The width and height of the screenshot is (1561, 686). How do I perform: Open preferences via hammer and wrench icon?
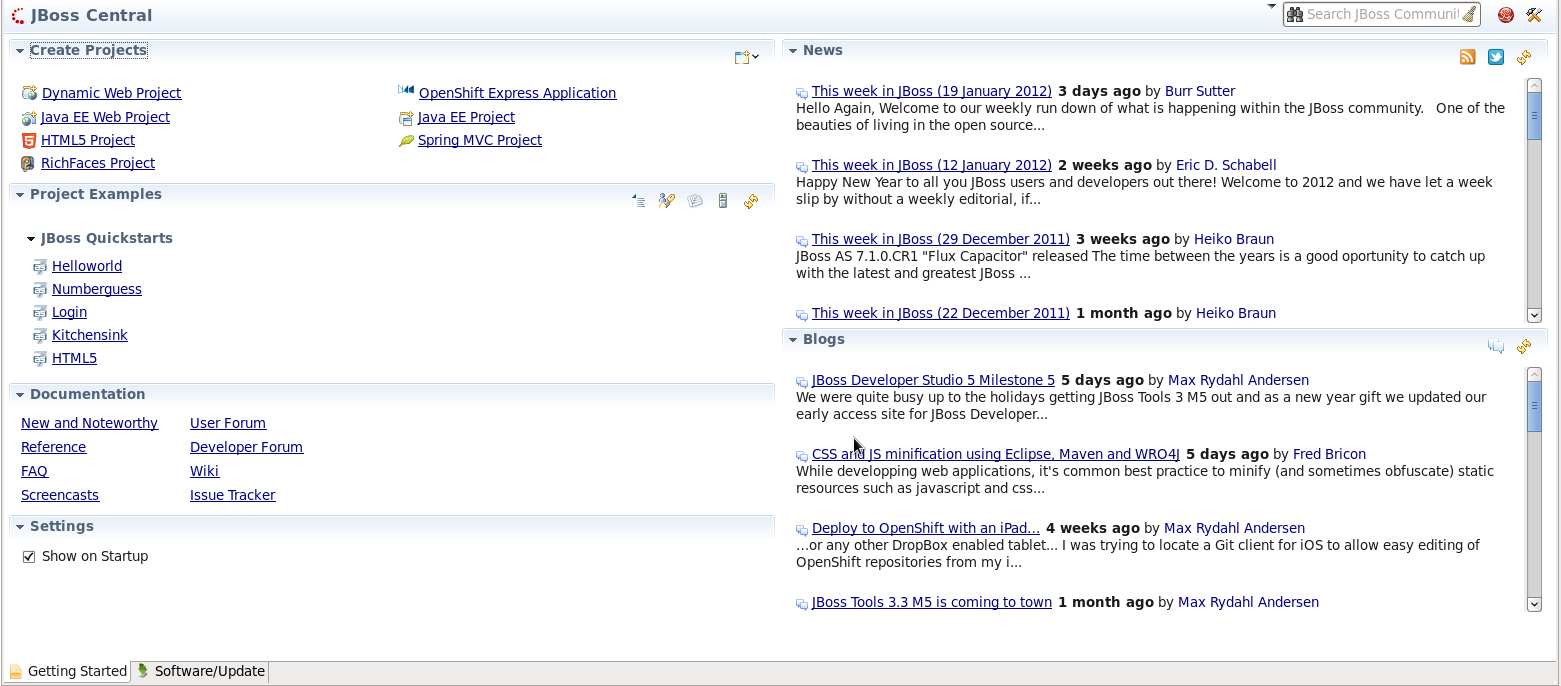[1534, 15]
